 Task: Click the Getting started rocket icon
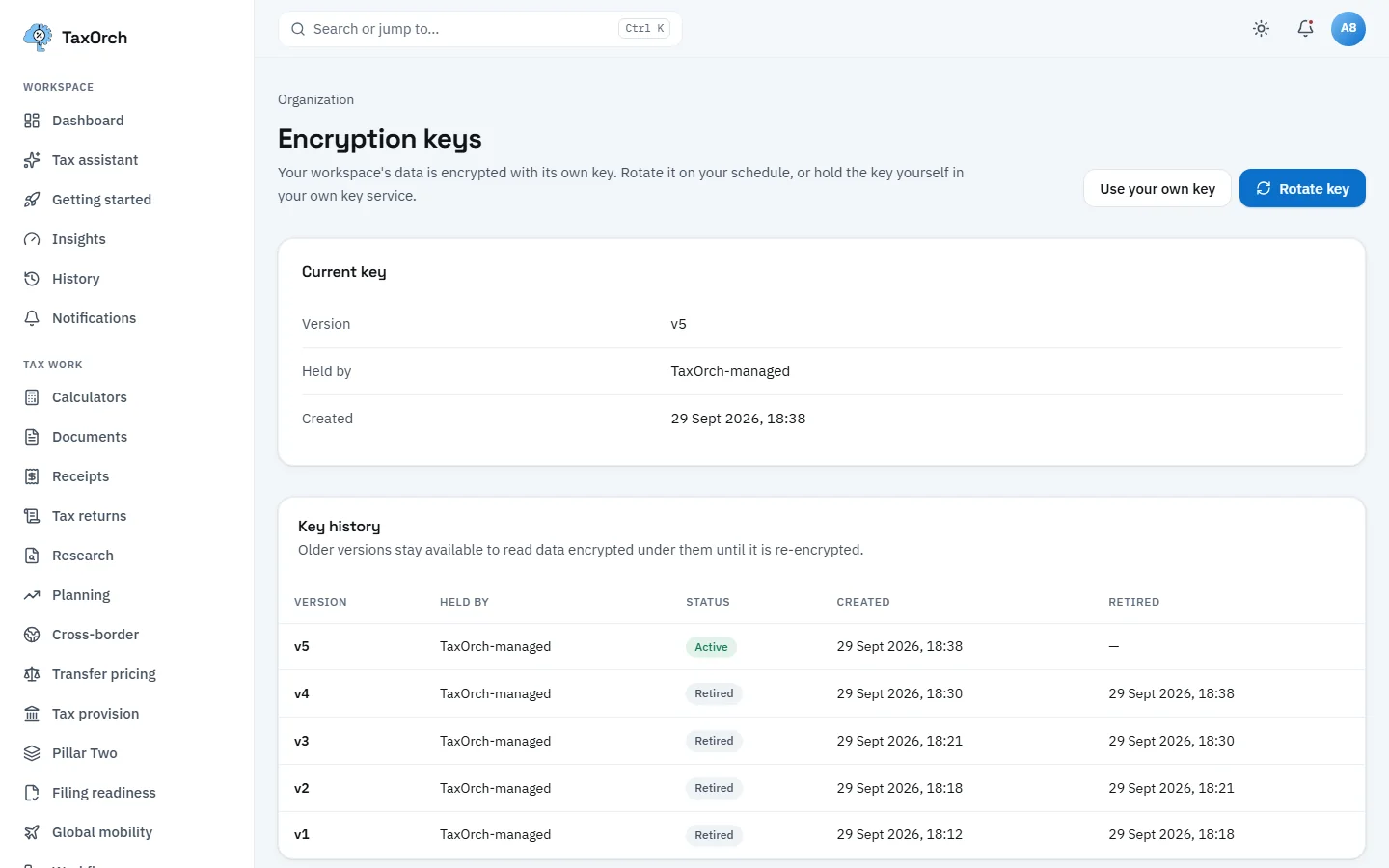(32, 200)
